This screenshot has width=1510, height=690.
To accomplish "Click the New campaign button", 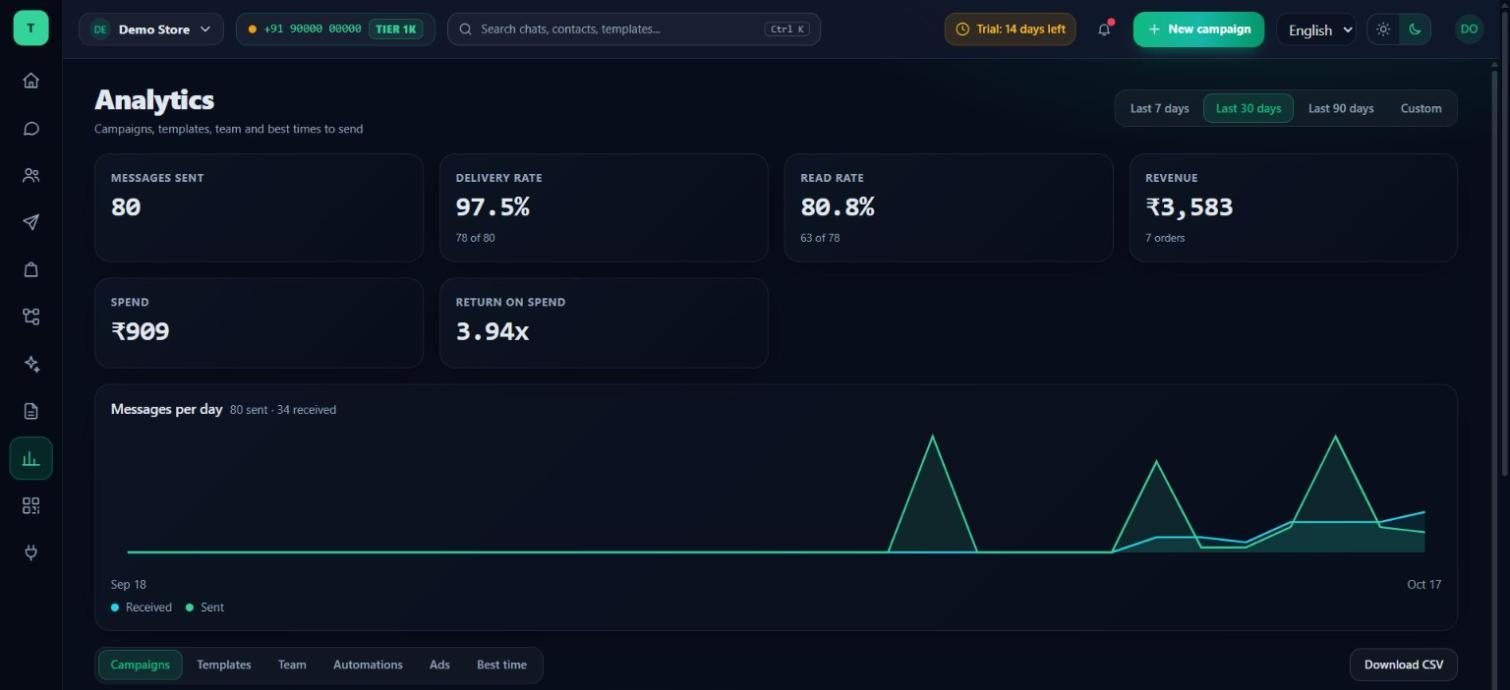I will click(x=1199, y=29).
